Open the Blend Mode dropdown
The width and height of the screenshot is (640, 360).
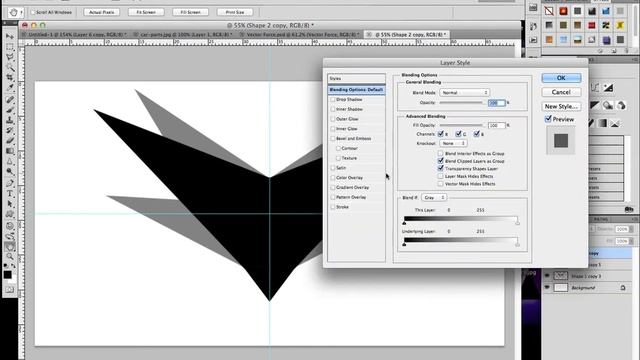point(464,93)
